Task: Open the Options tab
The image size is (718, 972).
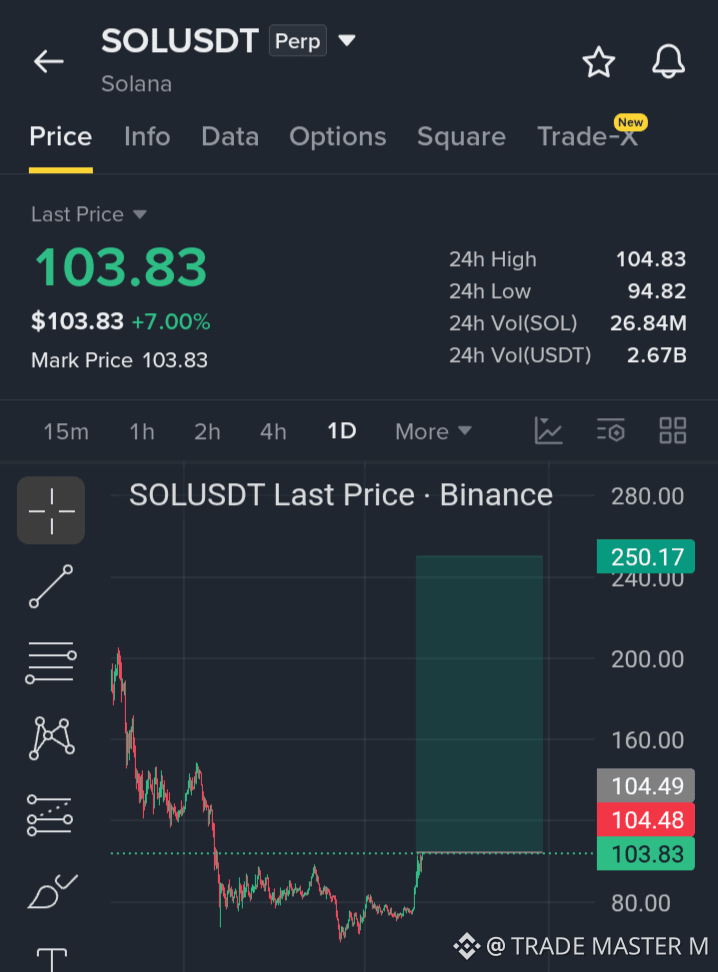Action: (338, 136)
